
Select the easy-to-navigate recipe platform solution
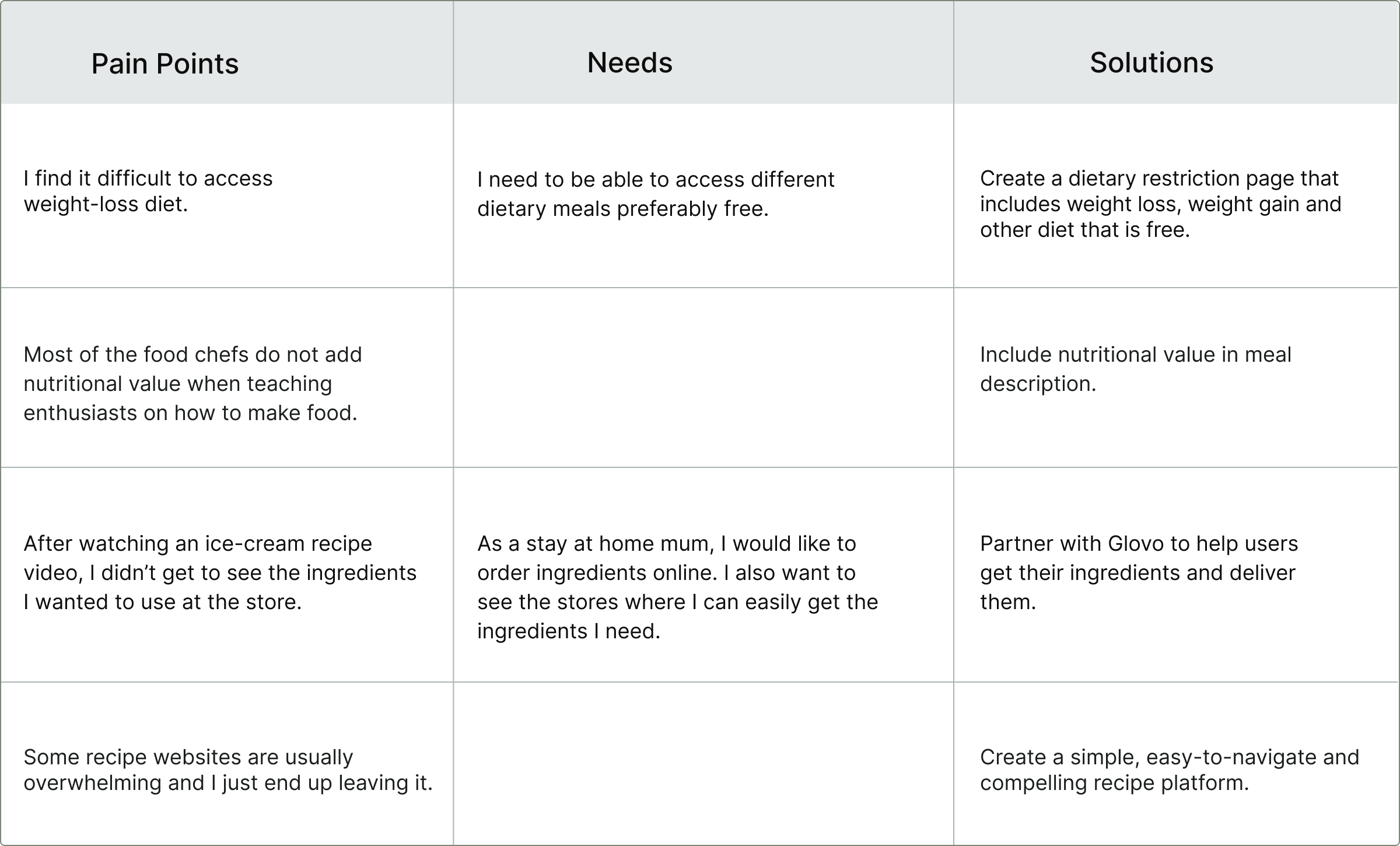[x=1169, y=770]
